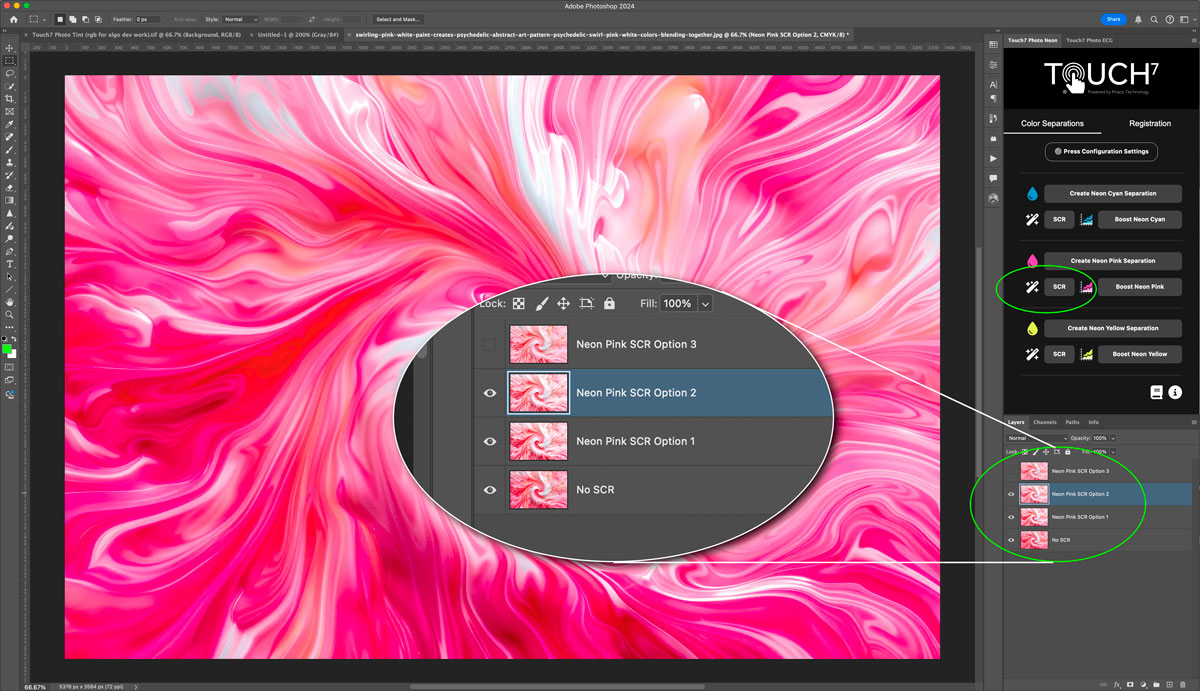
Task: Open the Touch7 book guide icon
Action: tap(1157, 393)
